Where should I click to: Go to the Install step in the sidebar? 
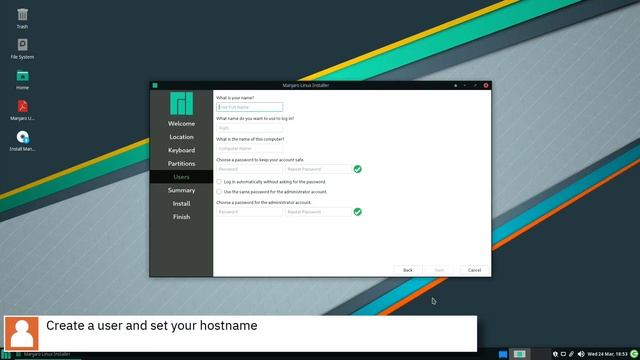coord(181,204)
